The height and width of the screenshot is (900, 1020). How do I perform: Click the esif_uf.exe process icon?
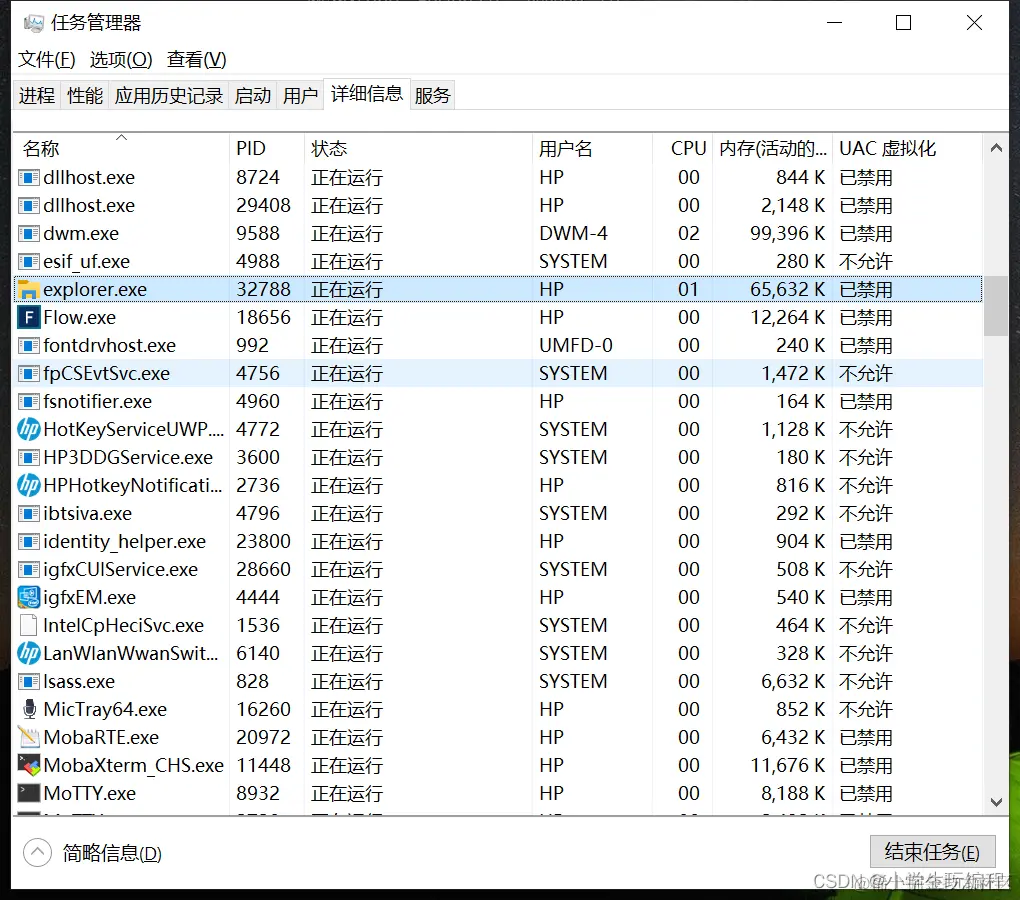tap(28, 261)
